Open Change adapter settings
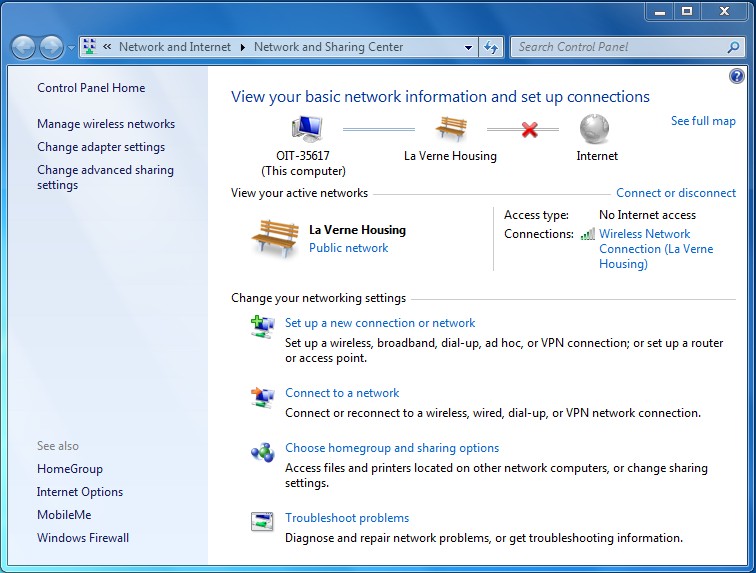Image resolution: width=756 pixels, height=573 pixels. click(101, 147)
